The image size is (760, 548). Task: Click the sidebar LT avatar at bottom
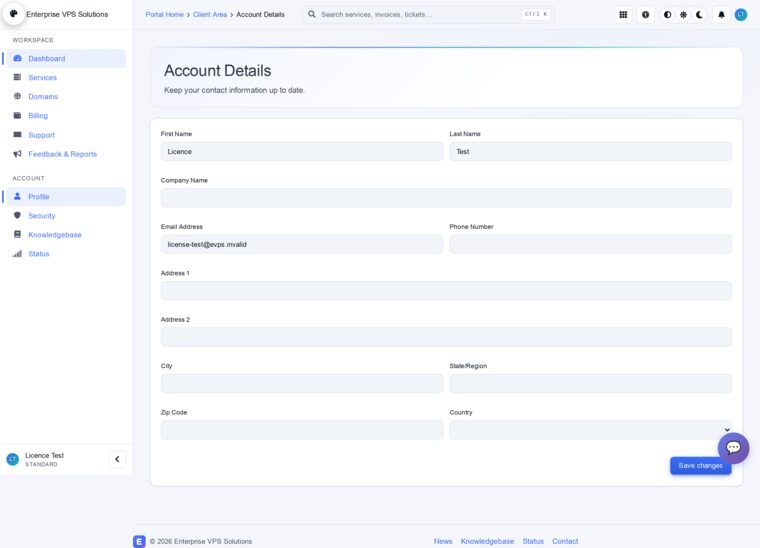(x=13, y=459)
